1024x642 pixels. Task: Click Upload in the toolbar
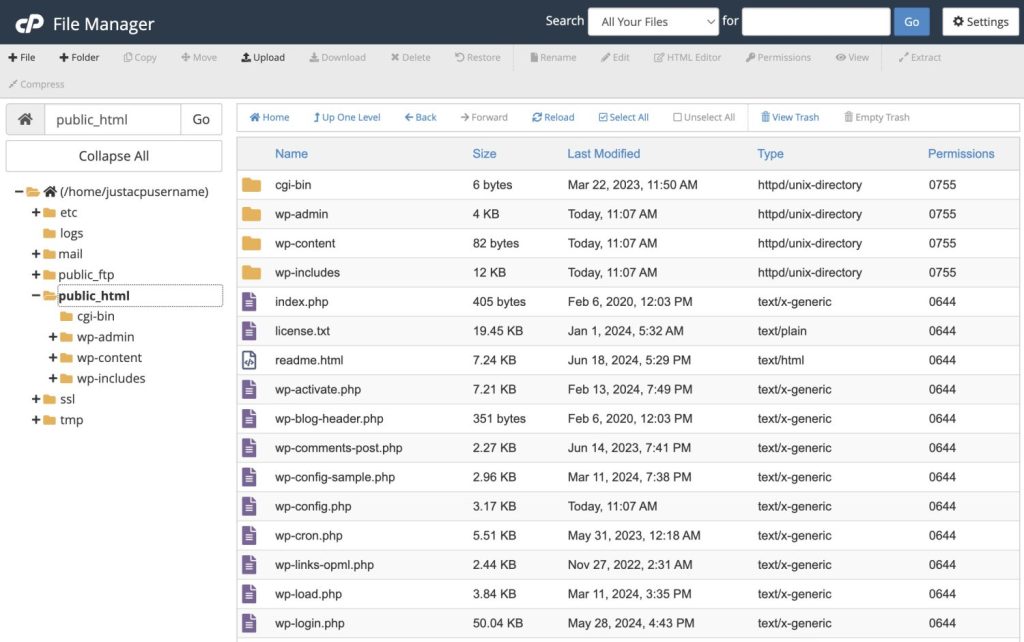click(263, 57)
